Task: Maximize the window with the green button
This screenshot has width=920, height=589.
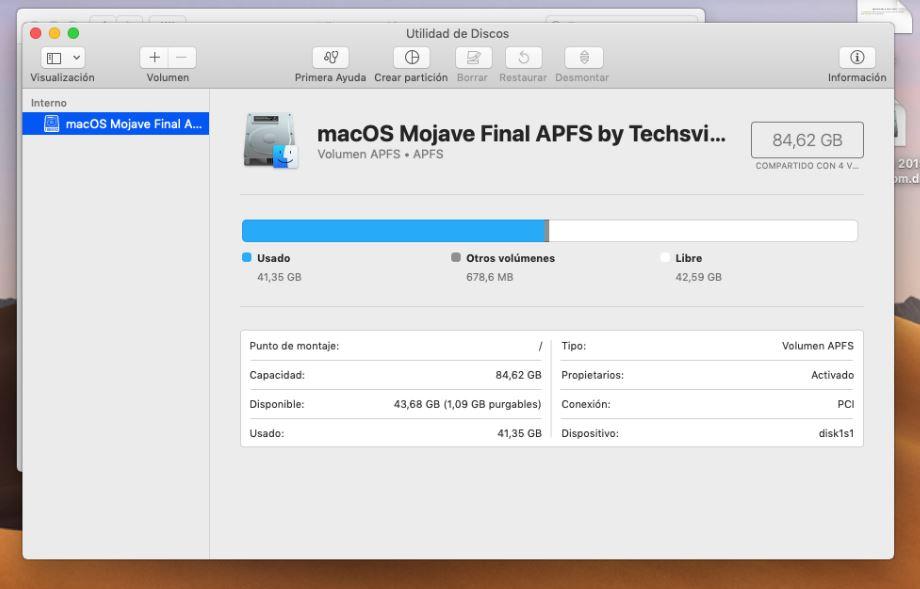Action: click(x=73, y=33)
